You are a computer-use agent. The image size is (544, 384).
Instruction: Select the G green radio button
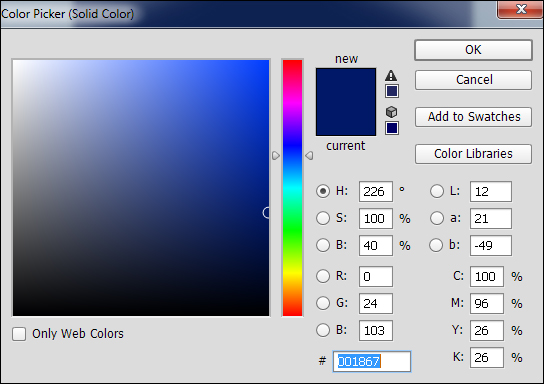323,303
